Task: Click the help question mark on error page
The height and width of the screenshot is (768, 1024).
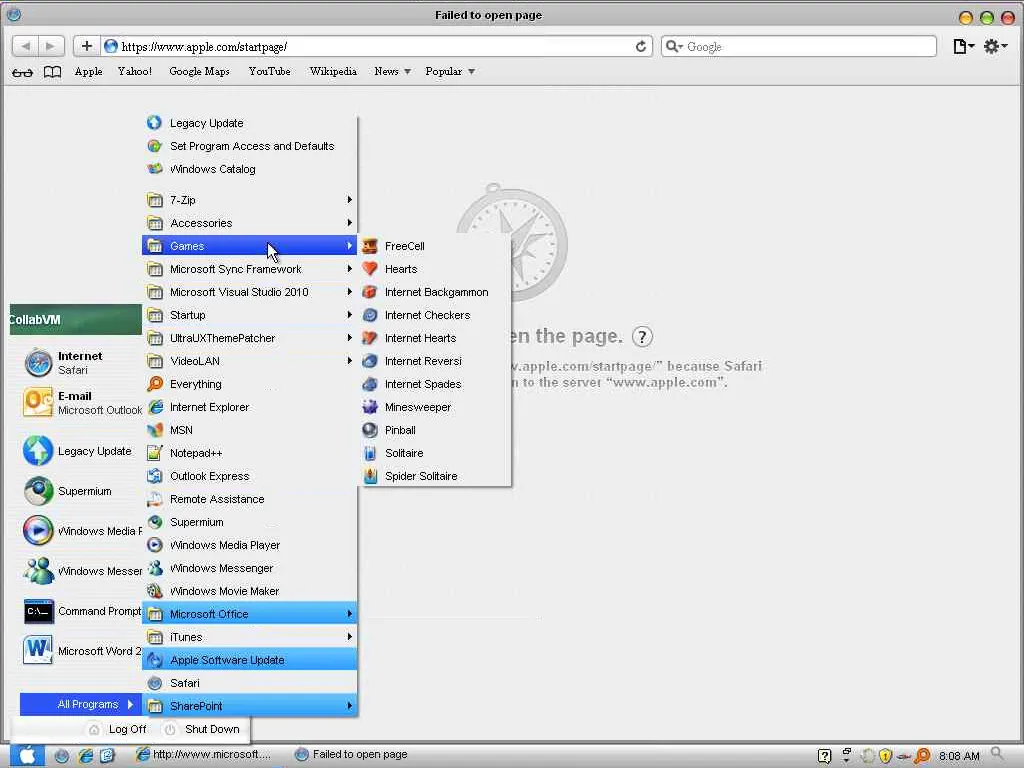Action: click(643, 337)
